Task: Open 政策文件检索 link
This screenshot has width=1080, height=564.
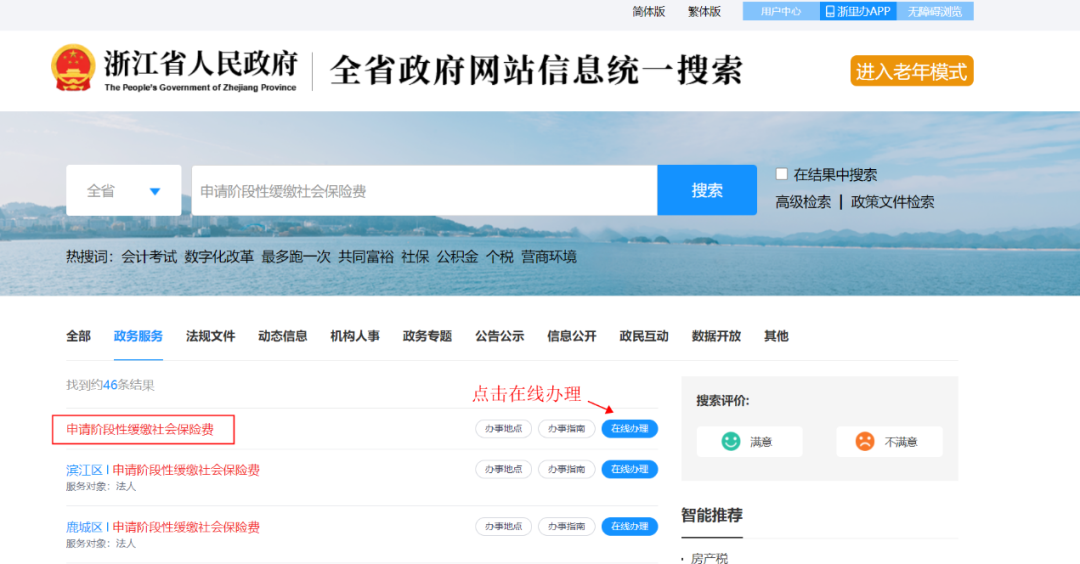Action: coord(893,202)
